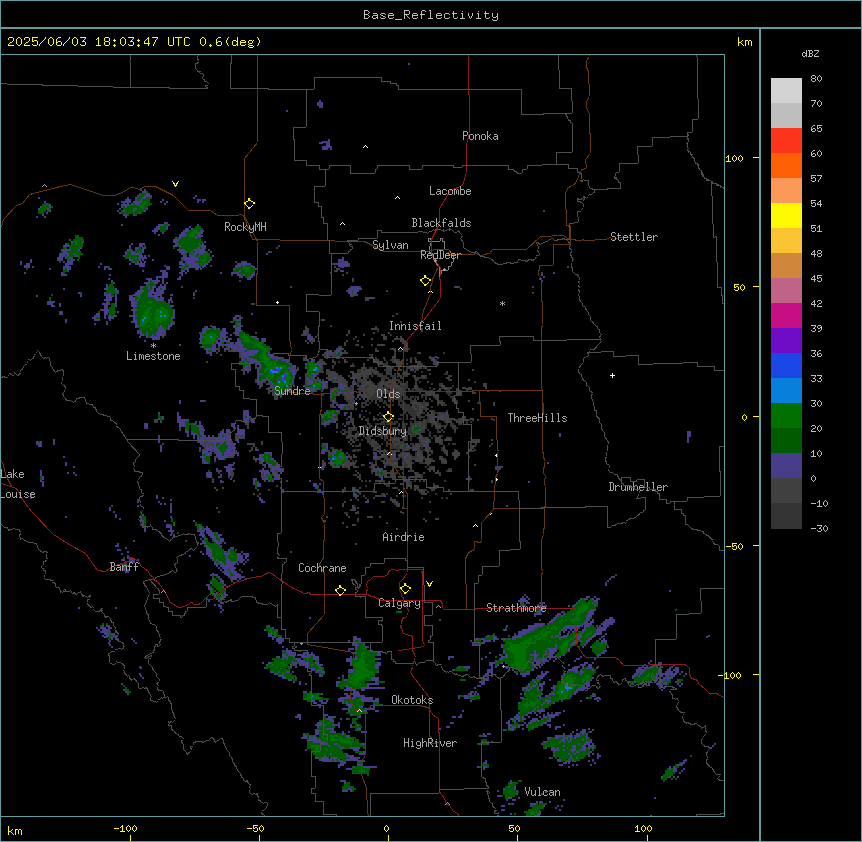Click the Base_Reflectivity title
This screenshot has width=862, height=842.
pyautogui.click(x=431, y=15)
